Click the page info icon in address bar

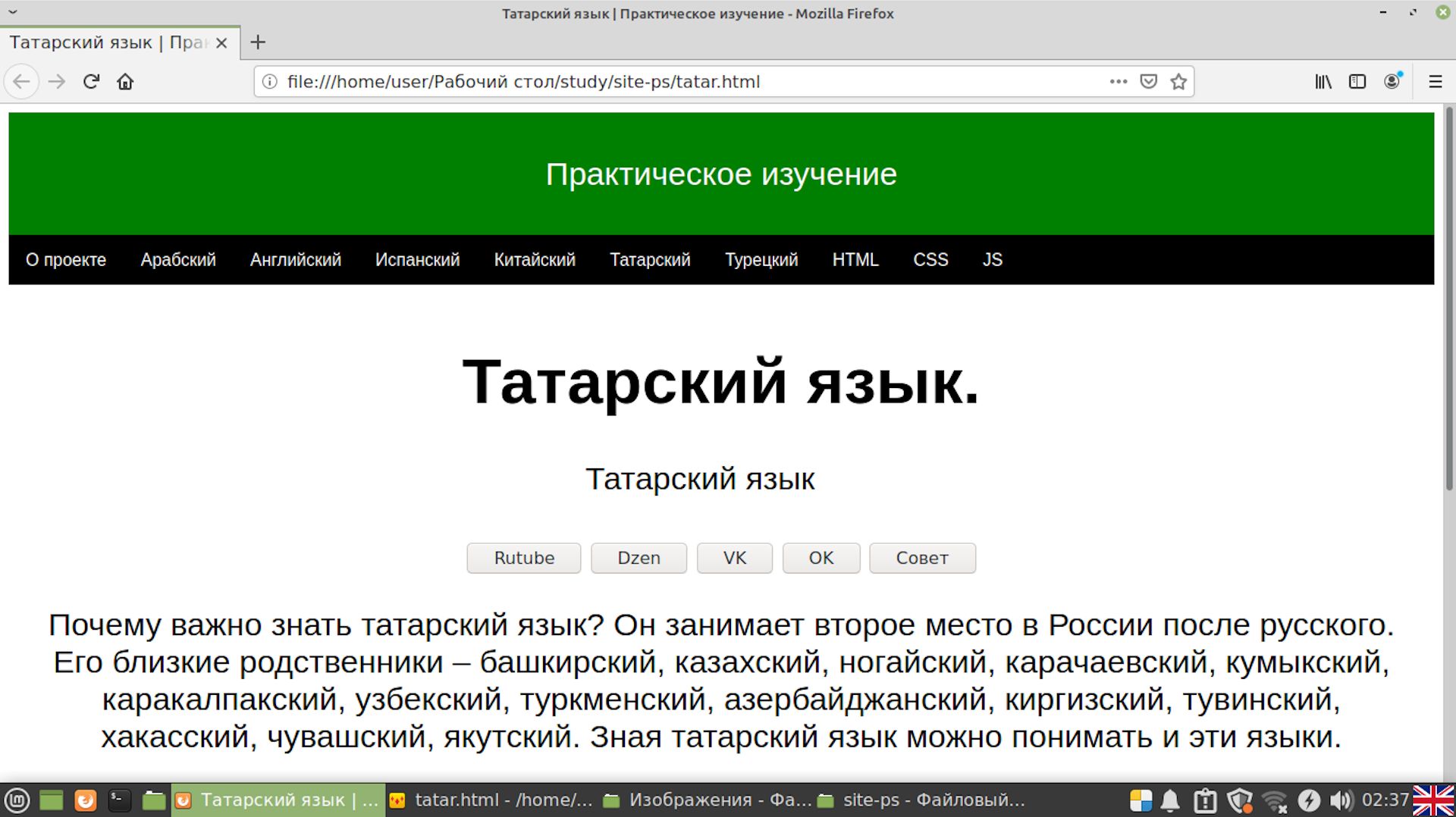269,81
